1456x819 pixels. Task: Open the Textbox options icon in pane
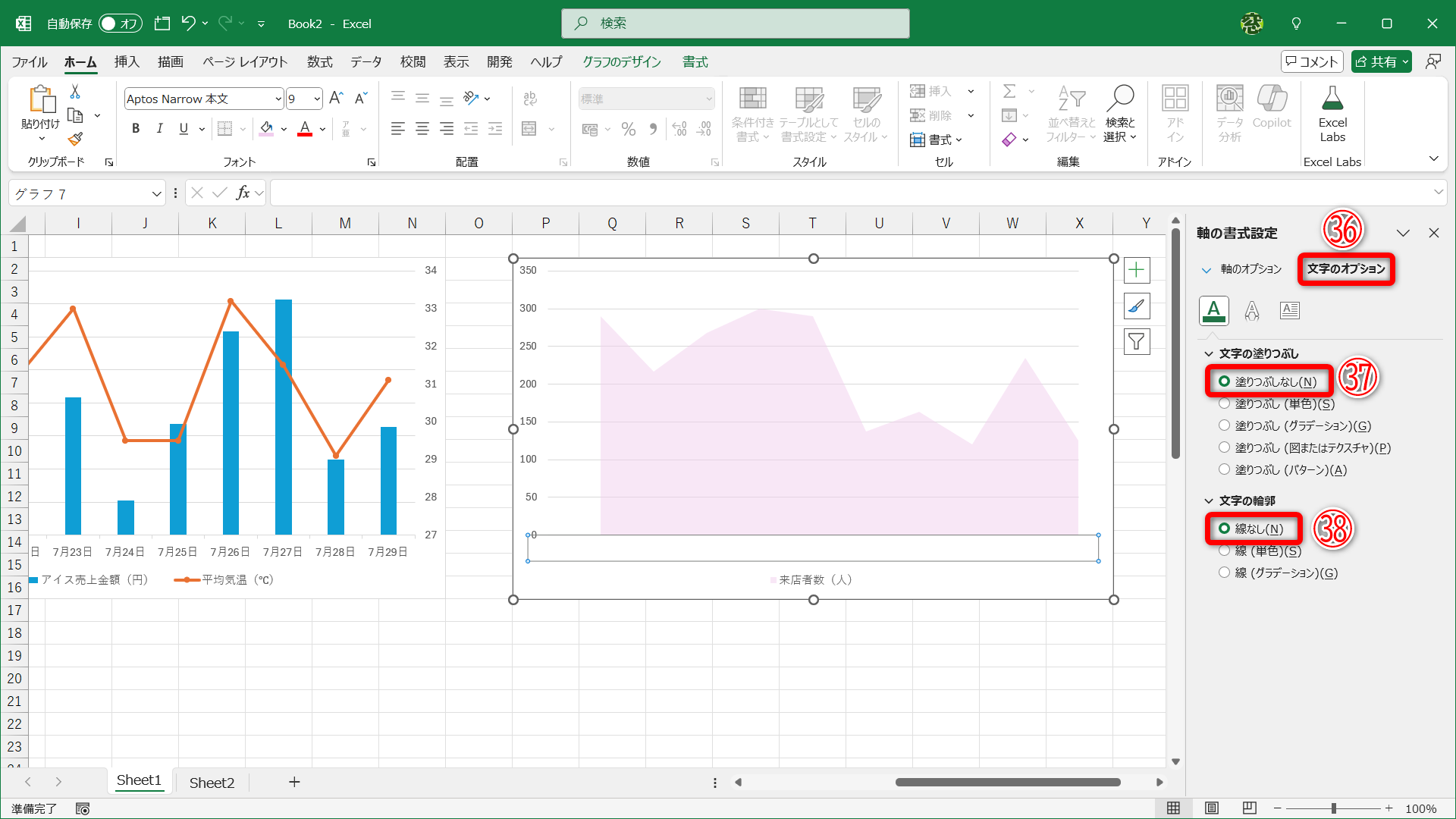1289,310
